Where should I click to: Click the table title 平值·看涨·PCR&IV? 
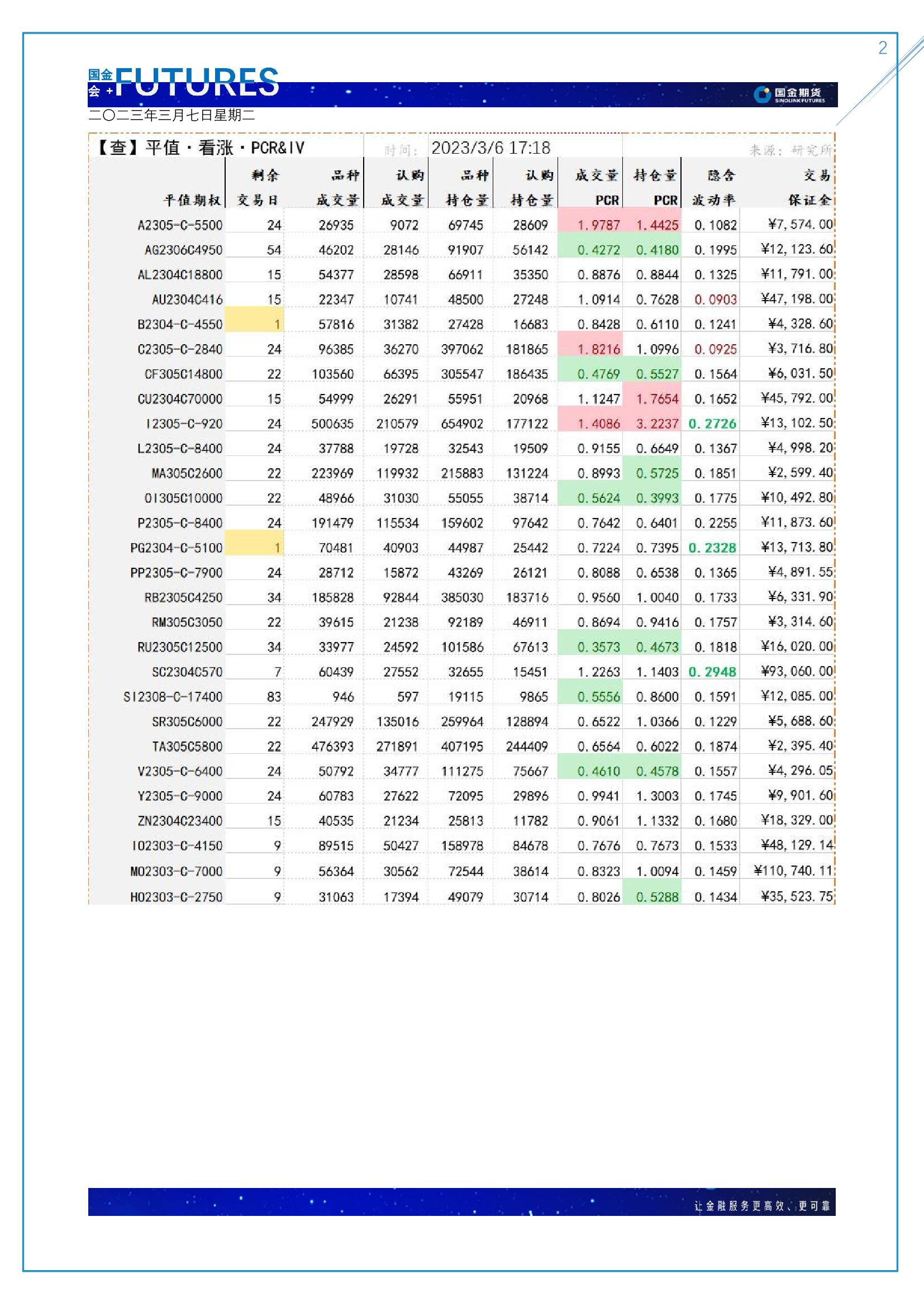pos(225,148)
